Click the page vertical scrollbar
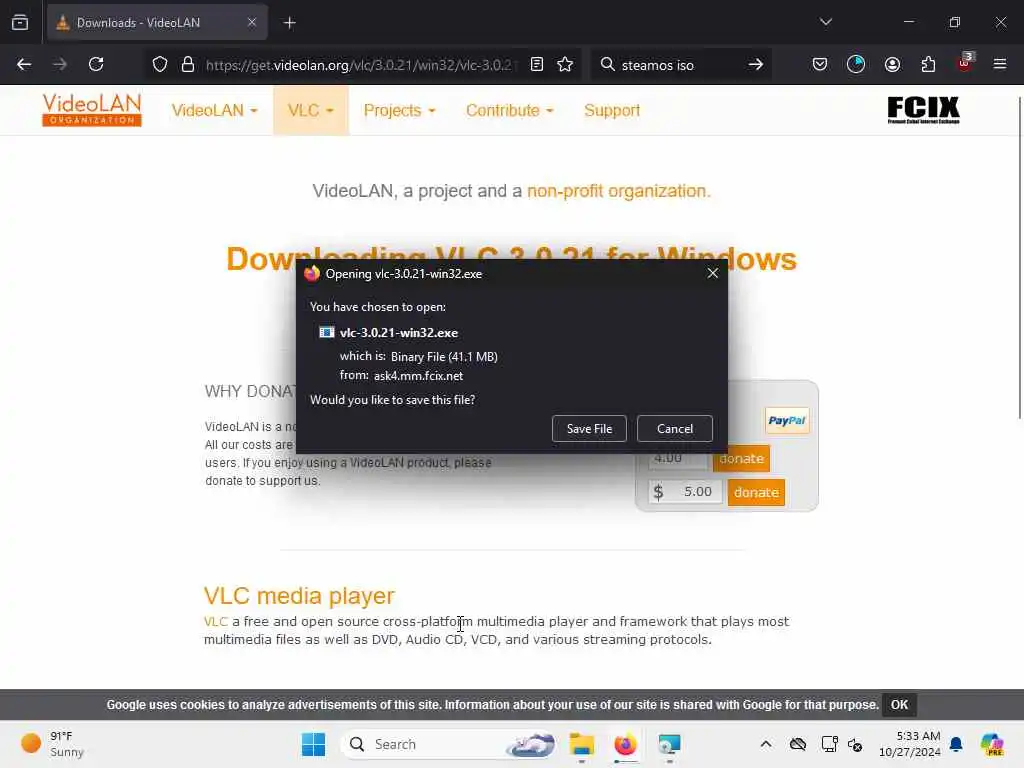This screenshot has height=768, width=1024. point(1019,257)
